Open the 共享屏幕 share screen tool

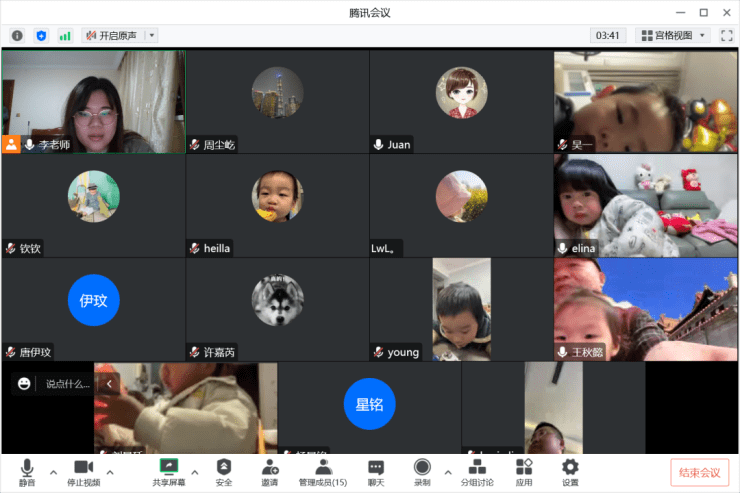coord(168,471)
